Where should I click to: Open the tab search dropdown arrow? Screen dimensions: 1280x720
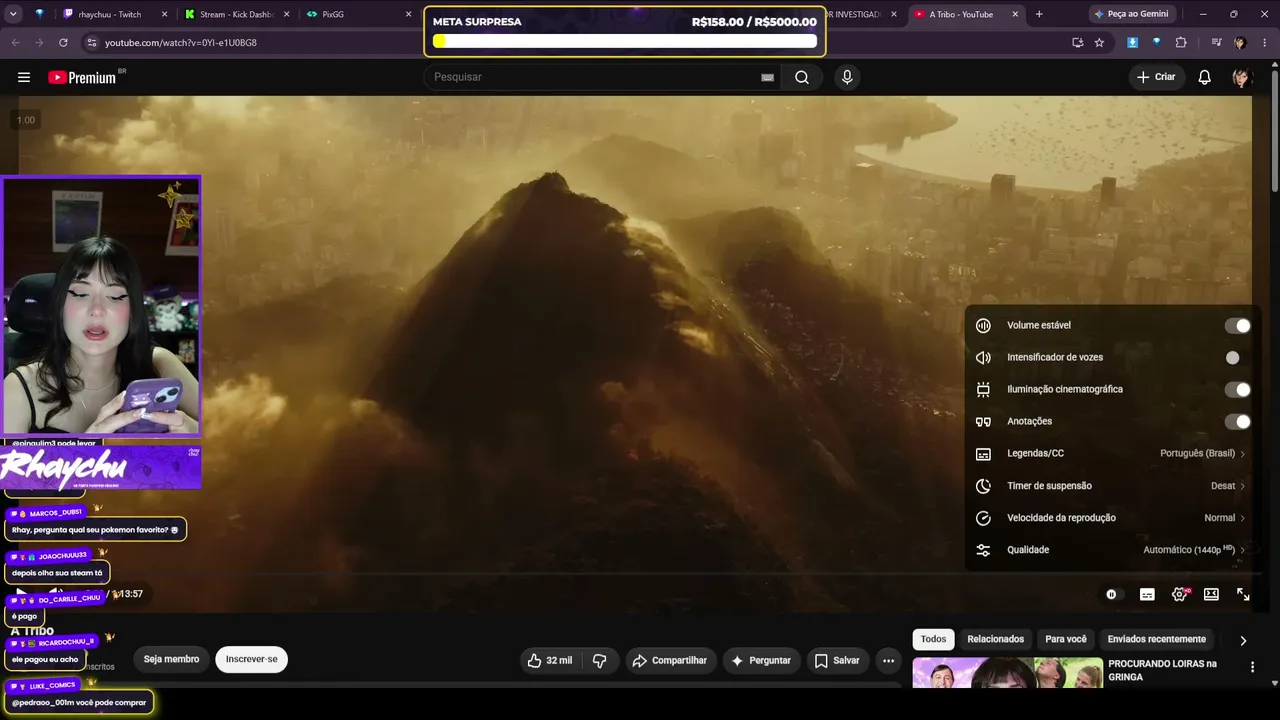(x=13, y=14)
